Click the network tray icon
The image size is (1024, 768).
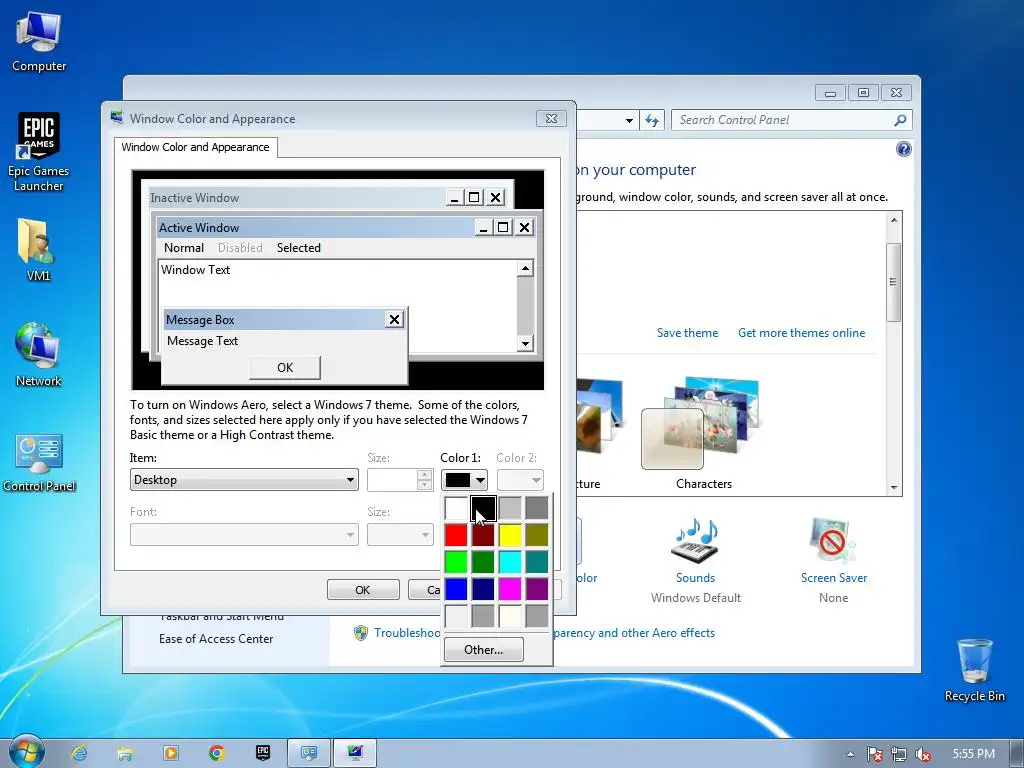[899, 754]
